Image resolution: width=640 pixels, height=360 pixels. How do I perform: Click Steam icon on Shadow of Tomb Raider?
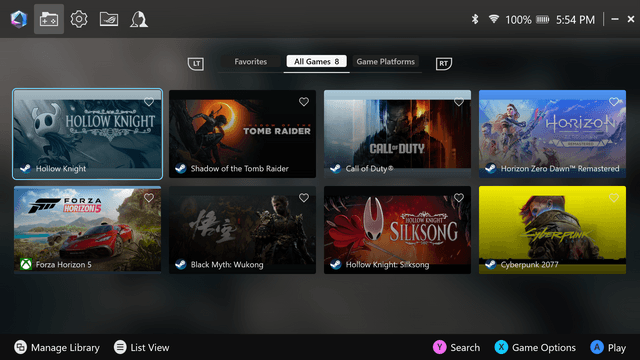tap(181, 169)
